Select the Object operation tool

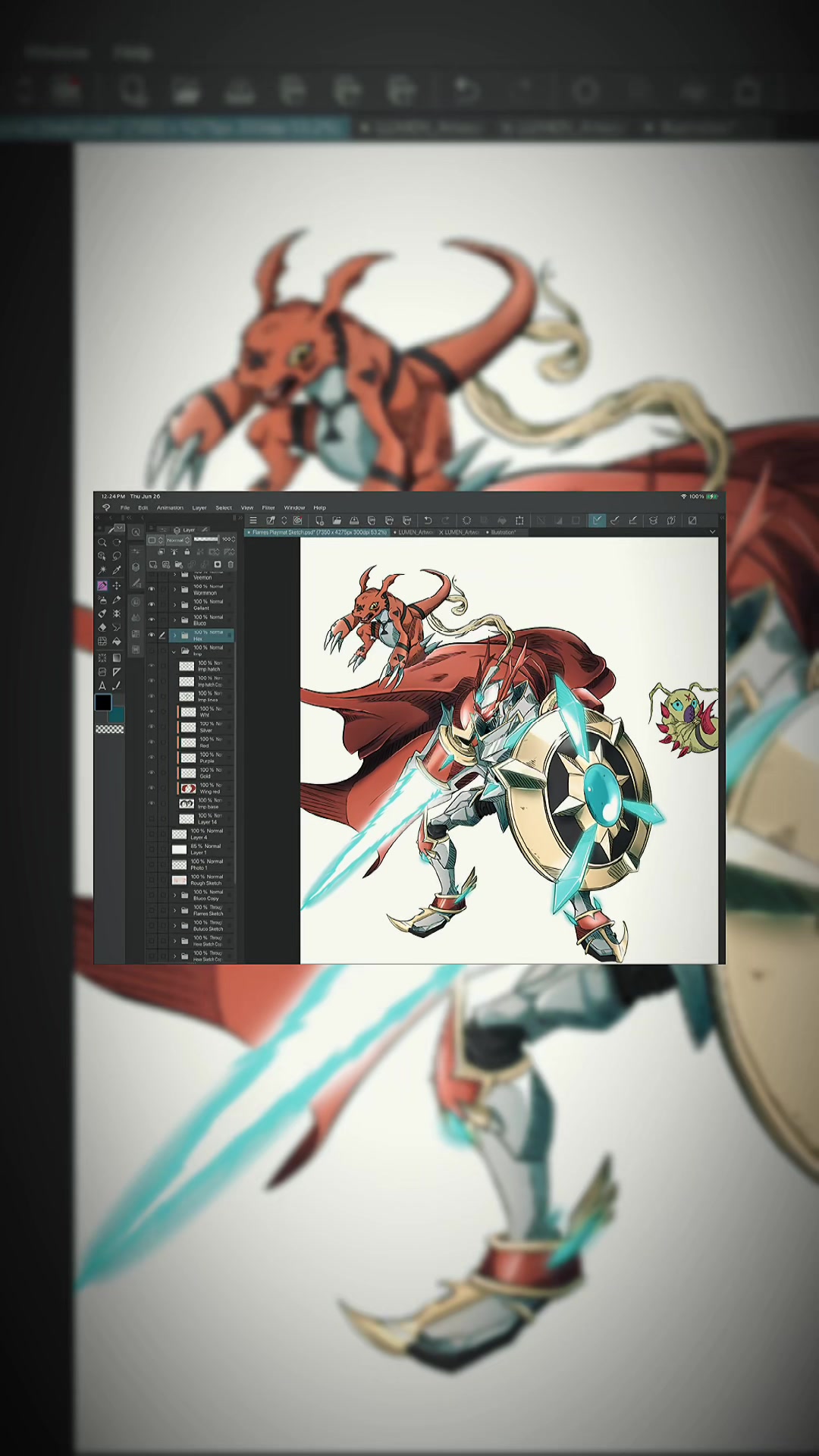tap(102, 556)
